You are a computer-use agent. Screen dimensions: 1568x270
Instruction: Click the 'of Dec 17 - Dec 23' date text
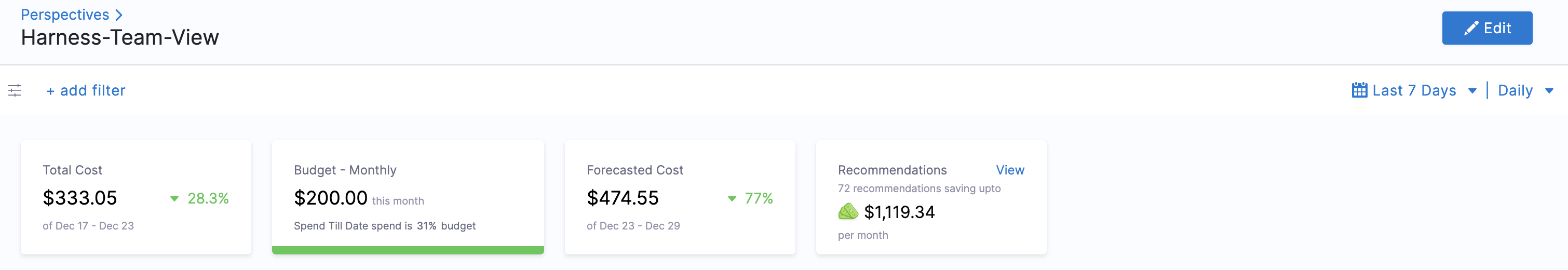88,226
